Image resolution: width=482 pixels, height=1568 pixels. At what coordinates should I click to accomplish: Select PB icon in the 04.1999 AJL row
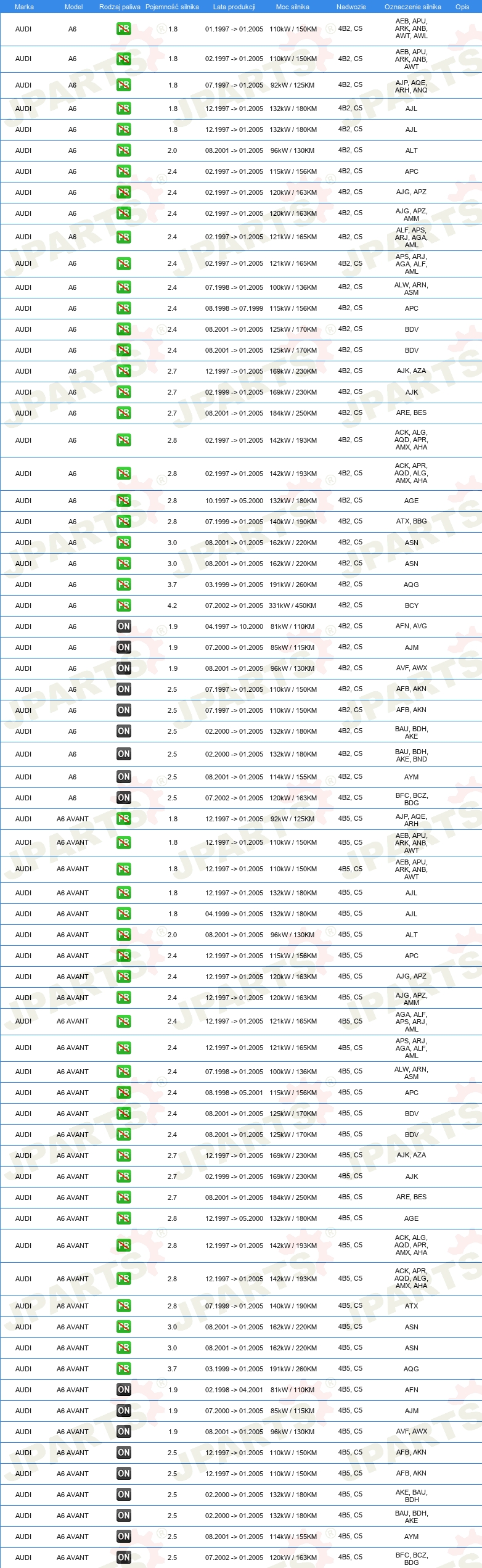click(123, 914)
